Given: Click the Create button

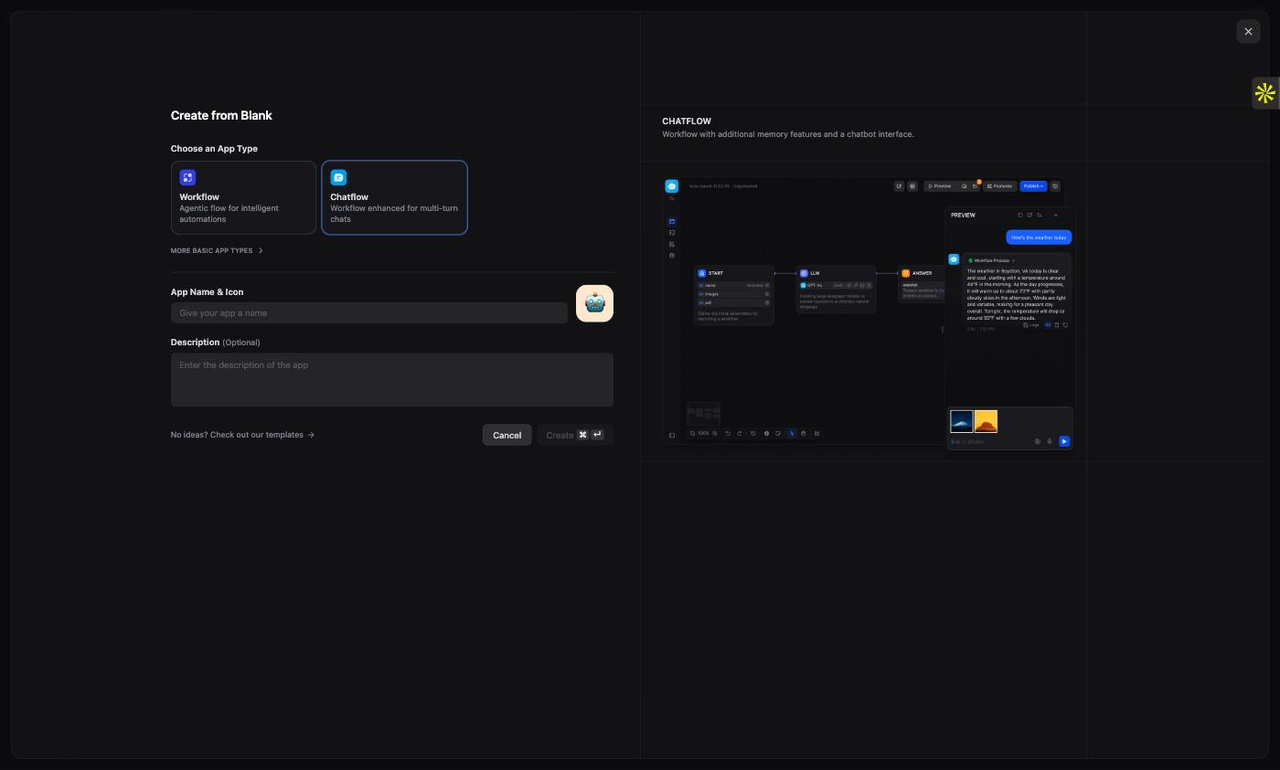Looking at the screenshot, I should click(574, 435).
